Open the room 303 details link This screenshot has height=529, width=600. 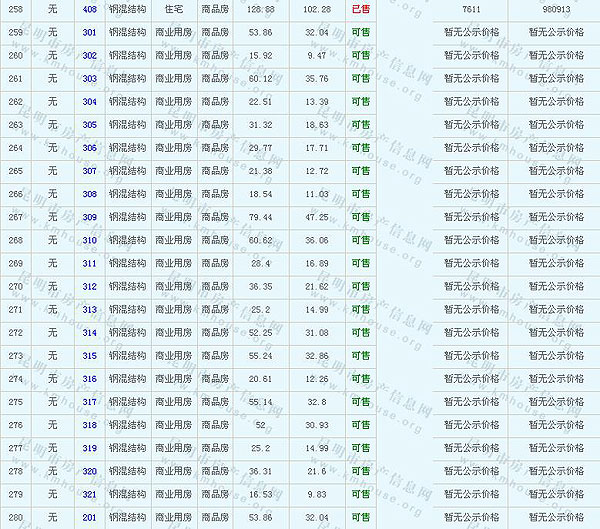coord(90,79)
